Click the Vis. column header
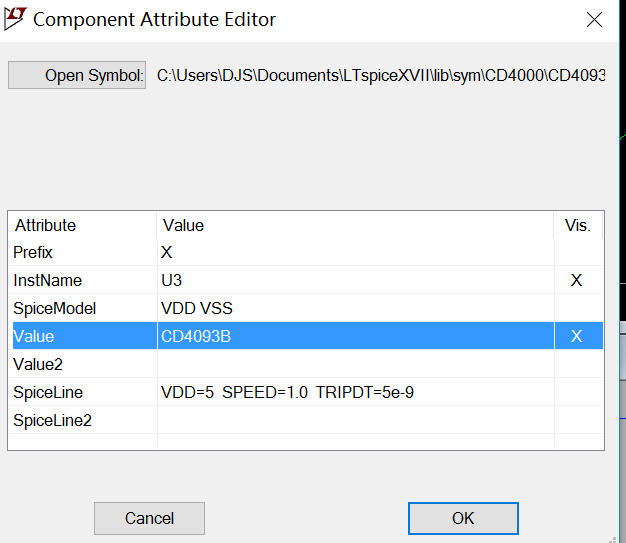 (578, 225)
